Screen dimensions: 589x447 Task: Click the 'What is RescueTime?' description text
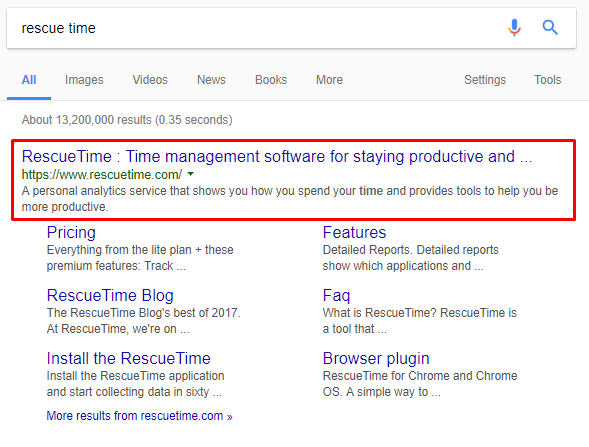pyautogui.click(x=420, y=321)
